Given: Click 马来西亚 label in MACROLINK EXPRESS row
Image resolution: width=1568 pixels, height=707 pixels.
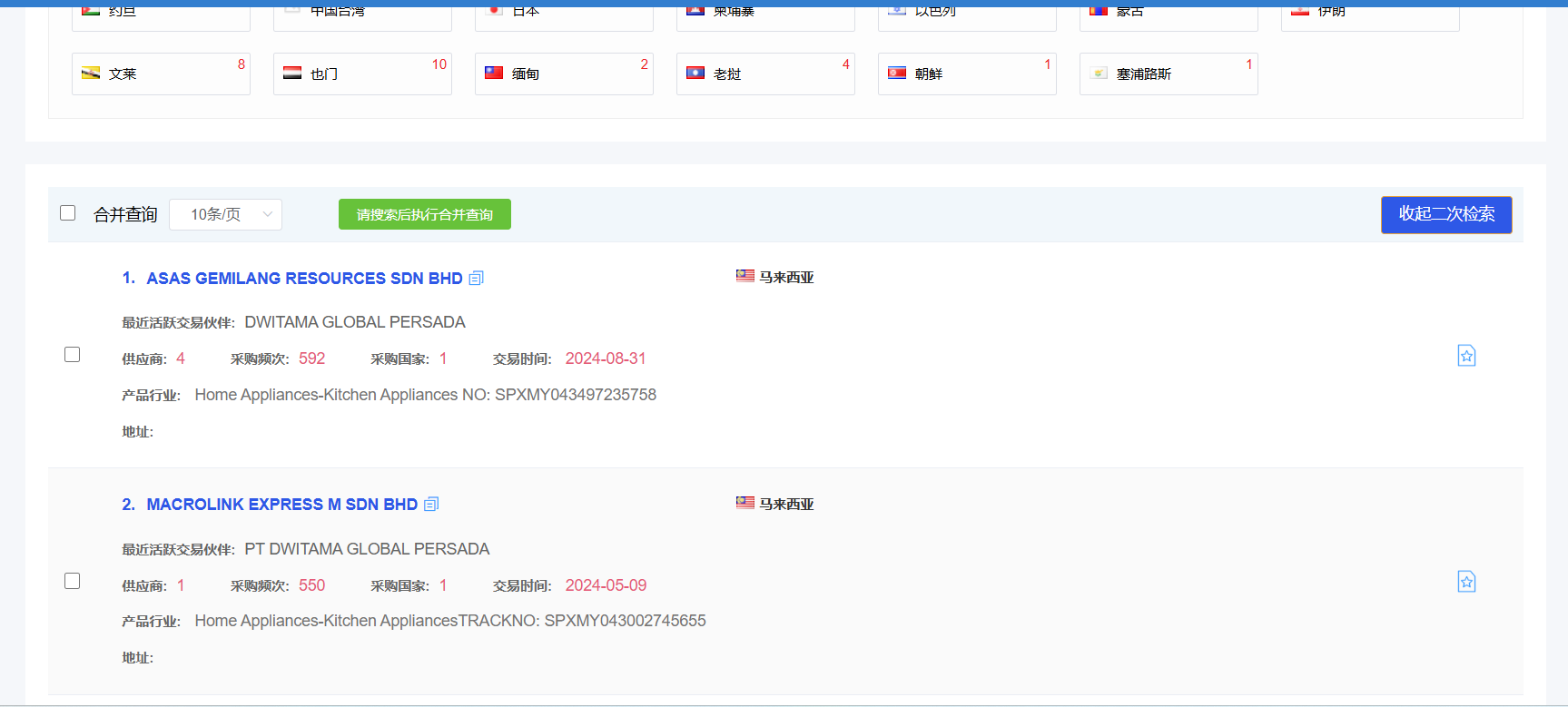Looking at the screenshot, I should (786, 504).
